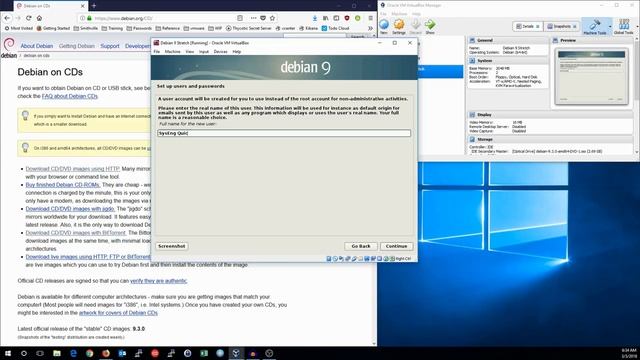Open Windows Start menu
This screenshot has height=360, width=640.
[7, 353]
